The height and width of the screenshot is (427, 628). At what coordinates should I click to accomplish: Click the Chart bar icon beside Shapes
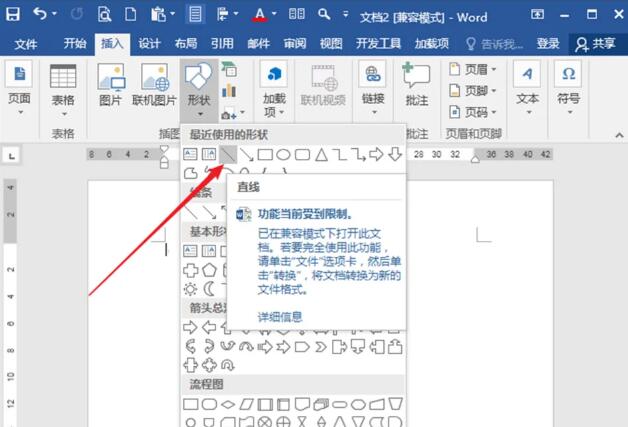[229, 91]
